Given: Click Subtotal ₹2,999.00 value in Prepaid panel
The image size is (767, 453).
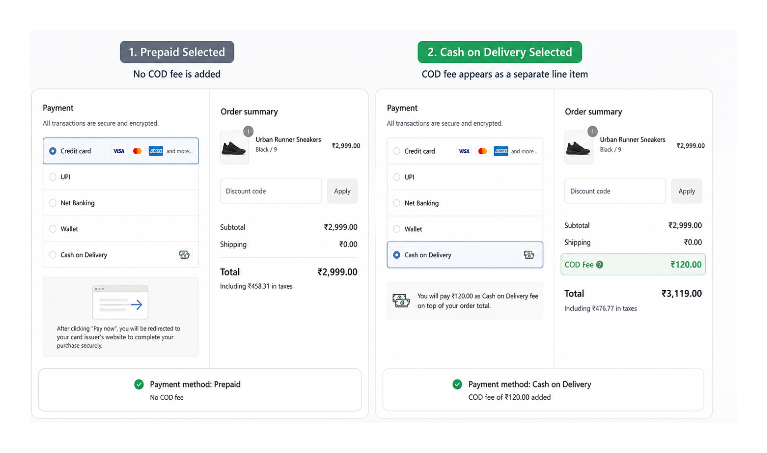Looking at the screenshot, I should point(340,227).
